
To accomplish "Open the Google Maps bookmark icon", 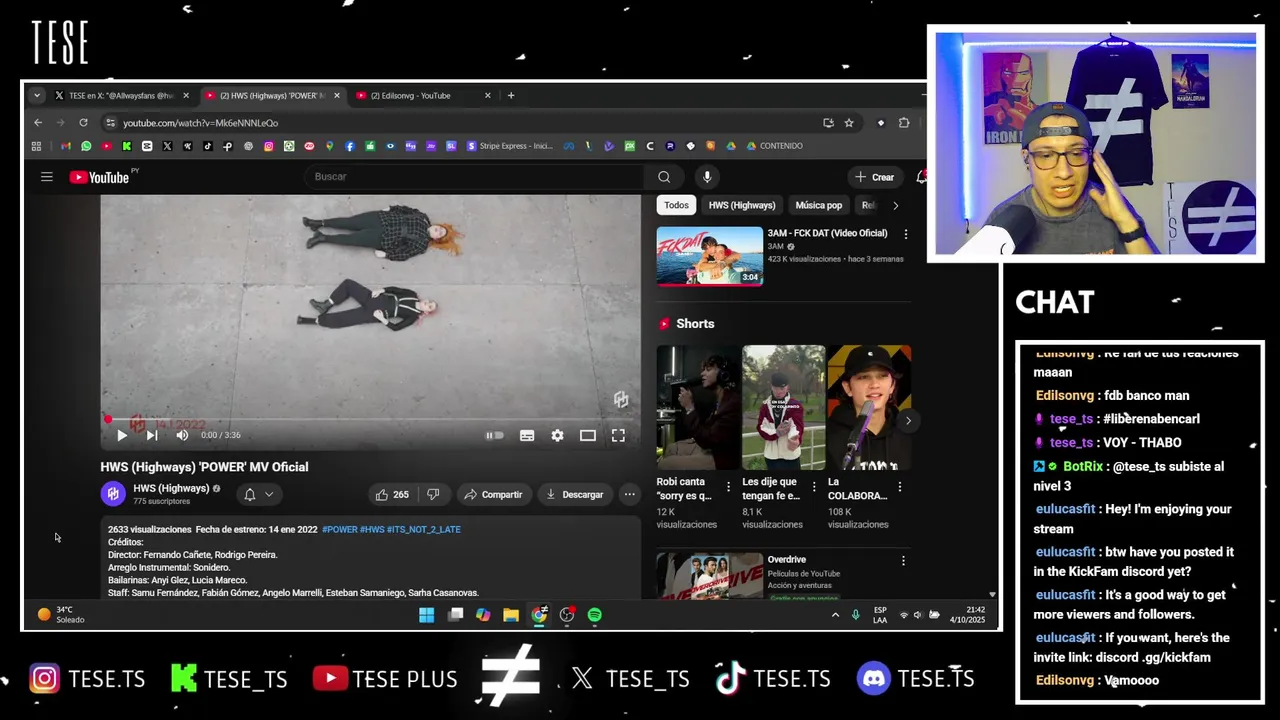I will tap(329, 146).
